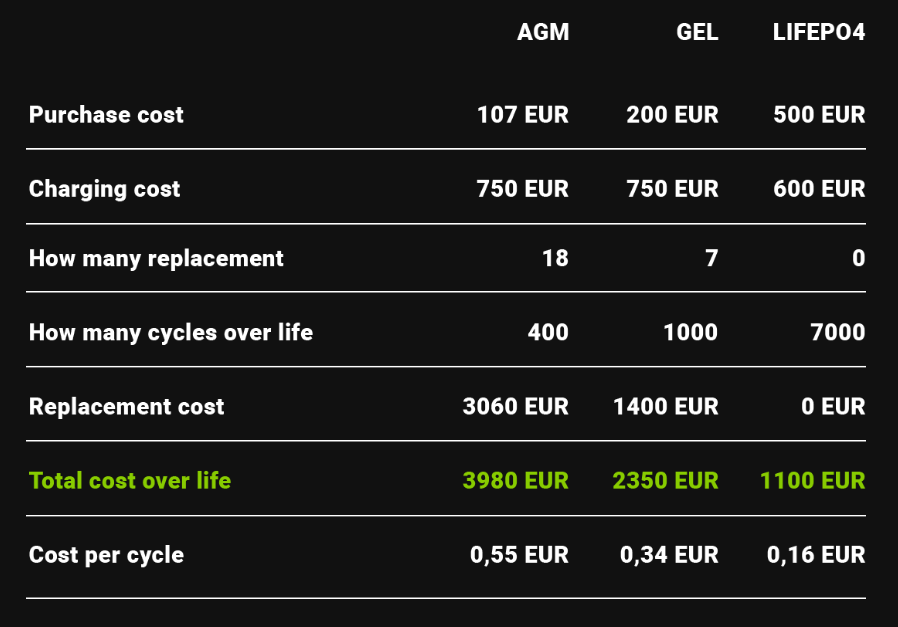
Task: Click the AGM column header
Action: [543, 32]
